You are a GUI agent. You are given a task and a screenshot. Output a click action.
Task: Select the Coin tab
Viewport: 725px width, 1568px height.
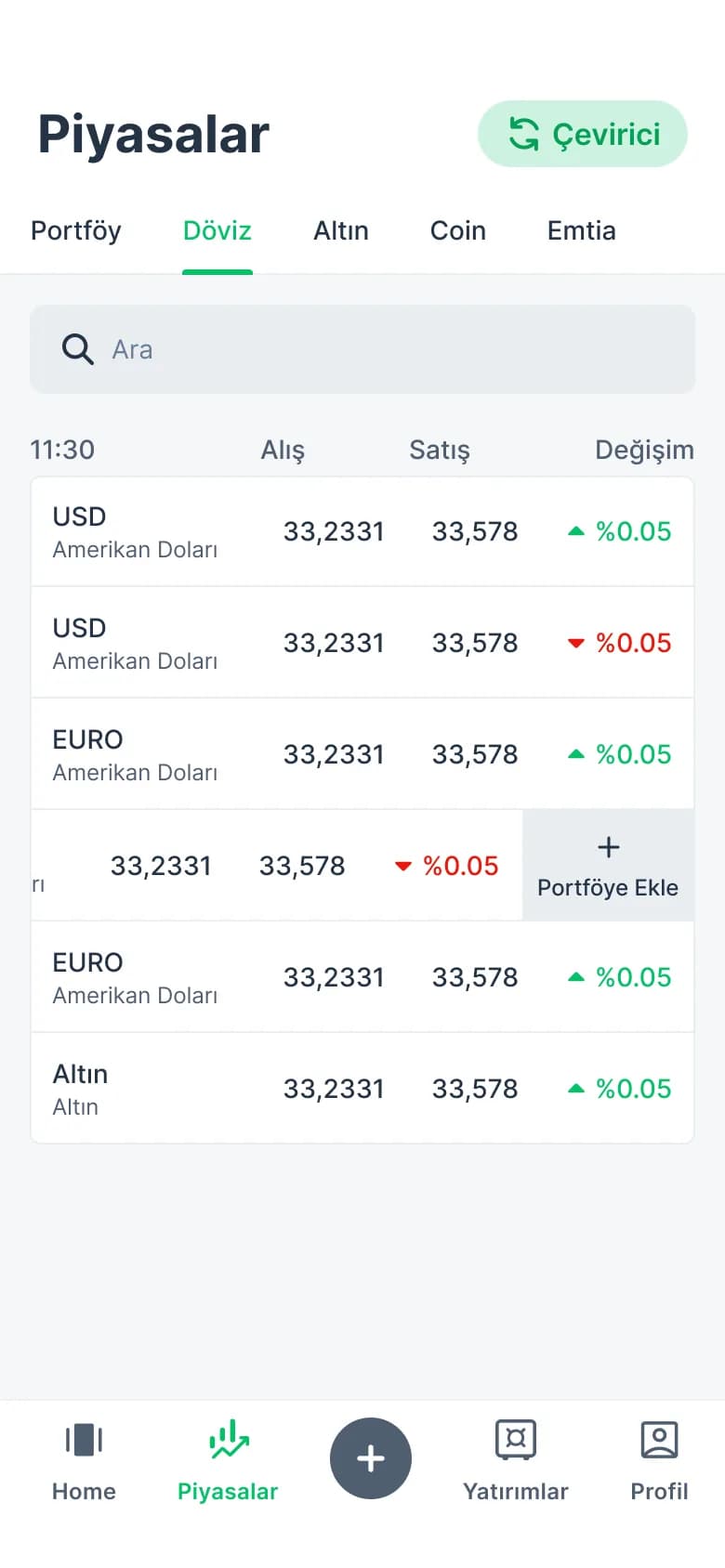pos(458,230)
